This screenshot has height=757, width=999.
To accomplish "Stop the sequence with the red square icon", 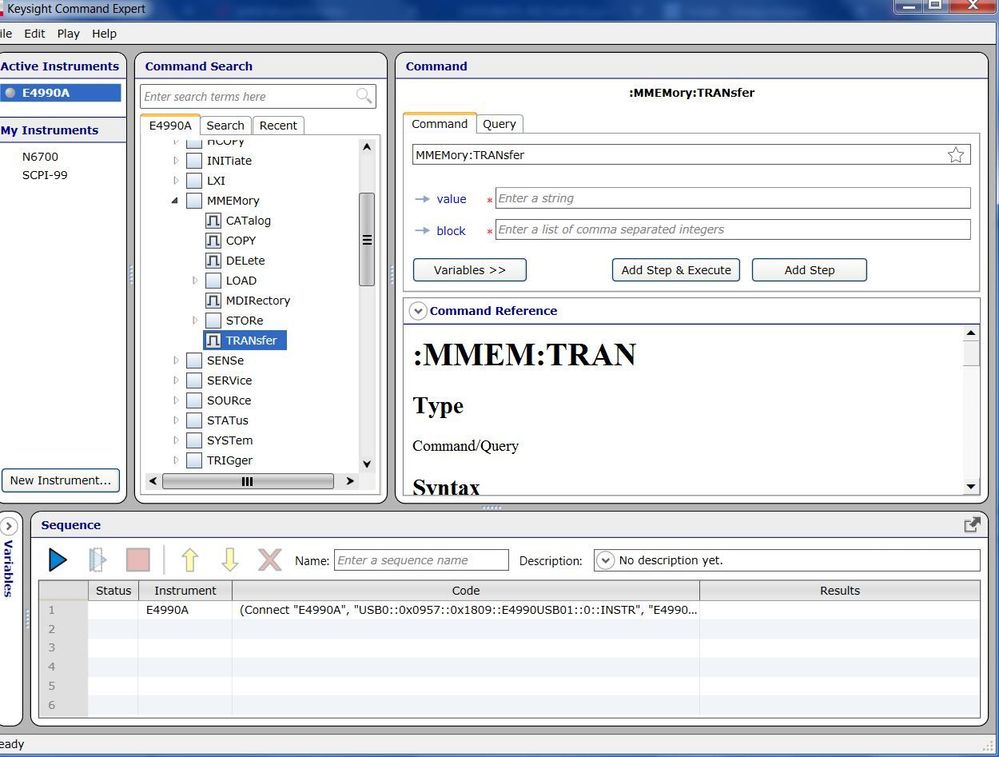I will 138,560.
